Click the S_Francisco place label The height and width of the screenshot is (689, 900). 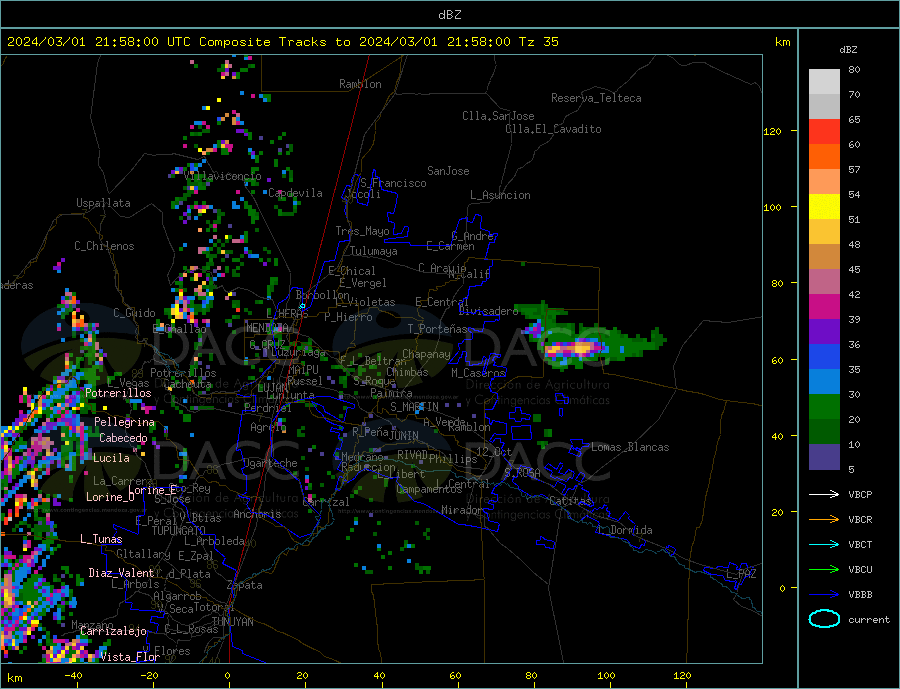click(x=393, y=183)
